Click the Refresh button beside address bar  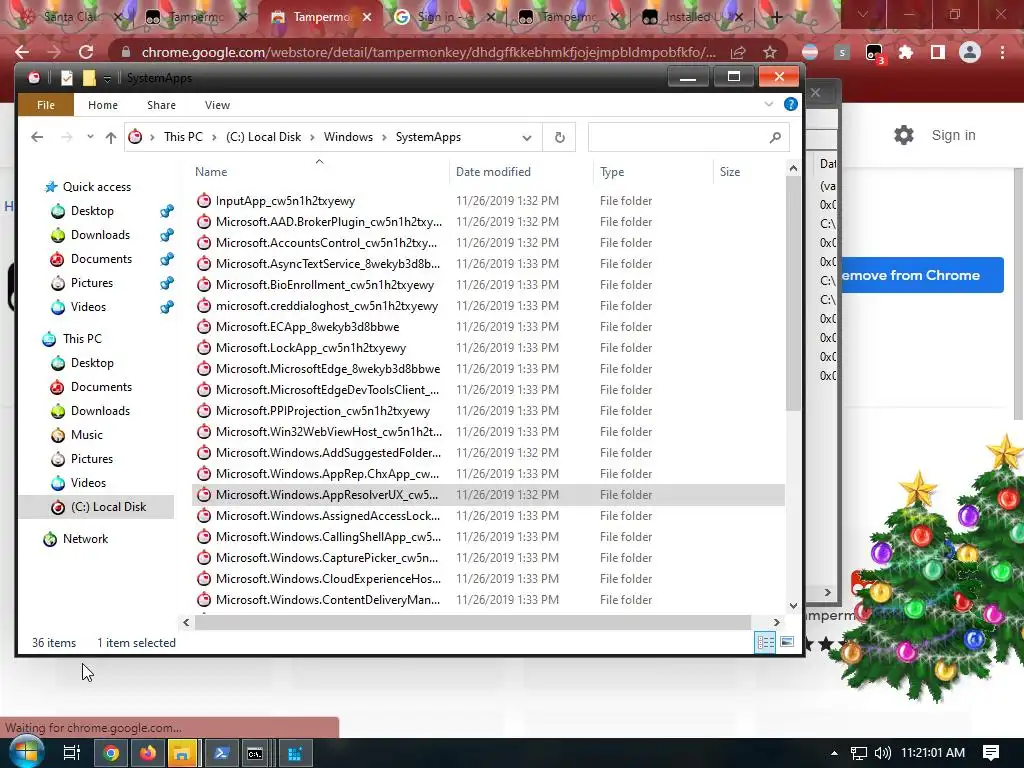click(560, 138)
